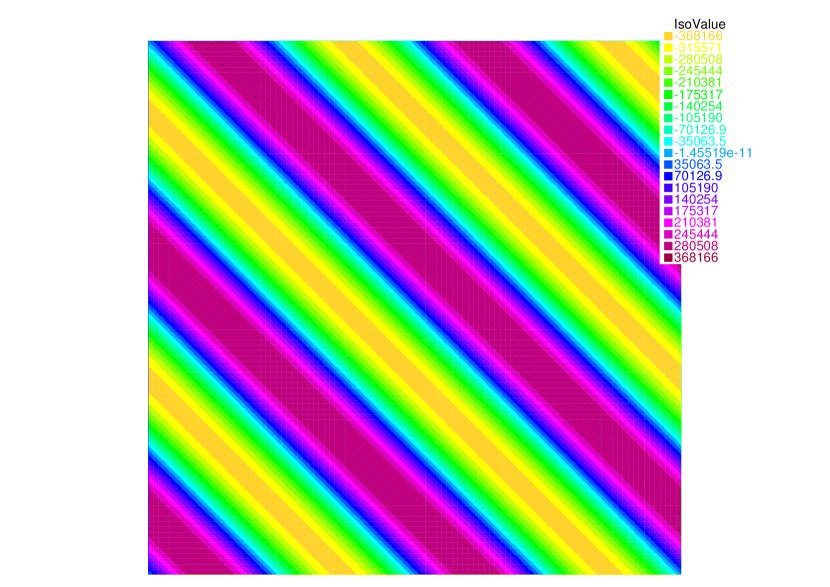
Task: Click inside the striped contour plot
Action: point(414,308)
